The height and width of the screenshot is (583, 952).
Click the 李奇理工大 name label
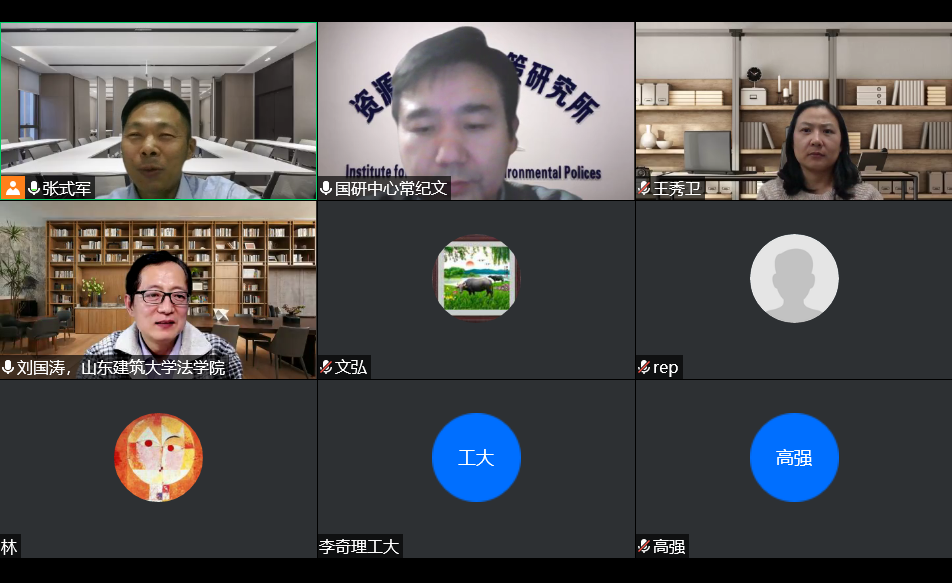click(x=359, y=546)
